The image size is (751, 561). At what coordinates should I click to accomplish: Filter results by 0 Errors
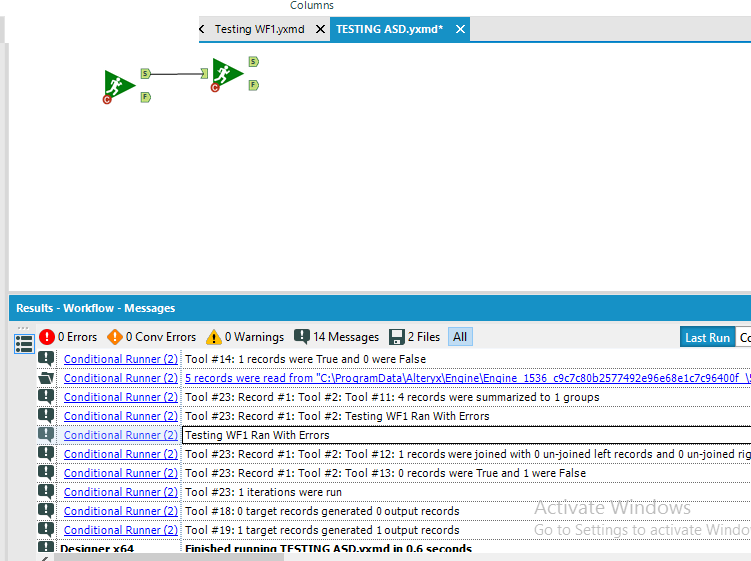coord(68,337)
